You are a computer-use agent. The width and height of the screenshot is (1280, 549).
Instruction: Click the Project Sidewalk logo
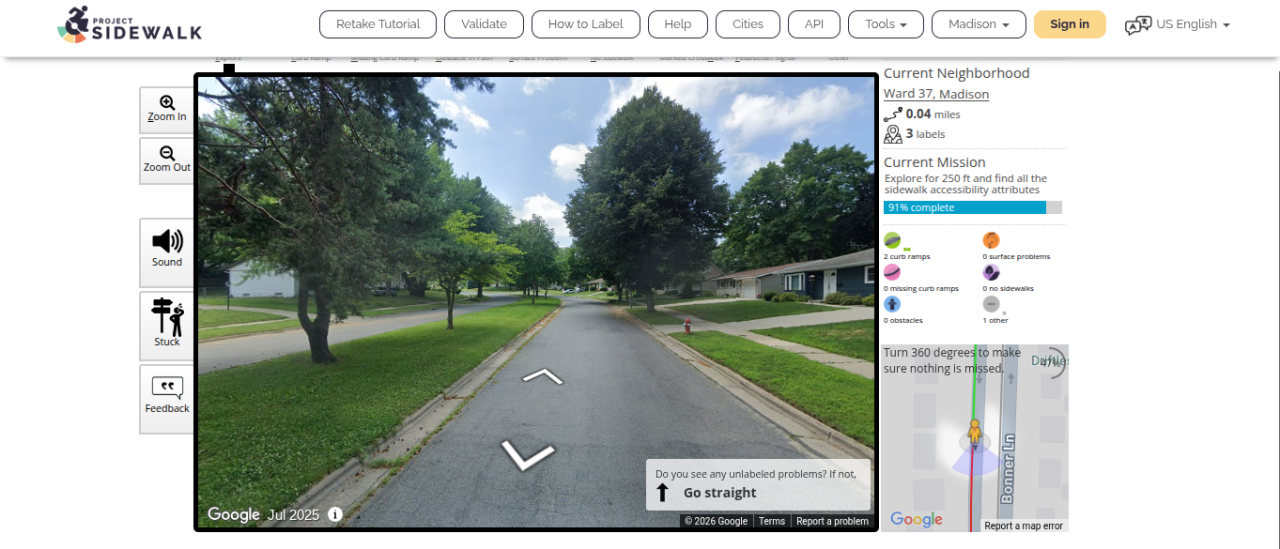coord(130,24)
